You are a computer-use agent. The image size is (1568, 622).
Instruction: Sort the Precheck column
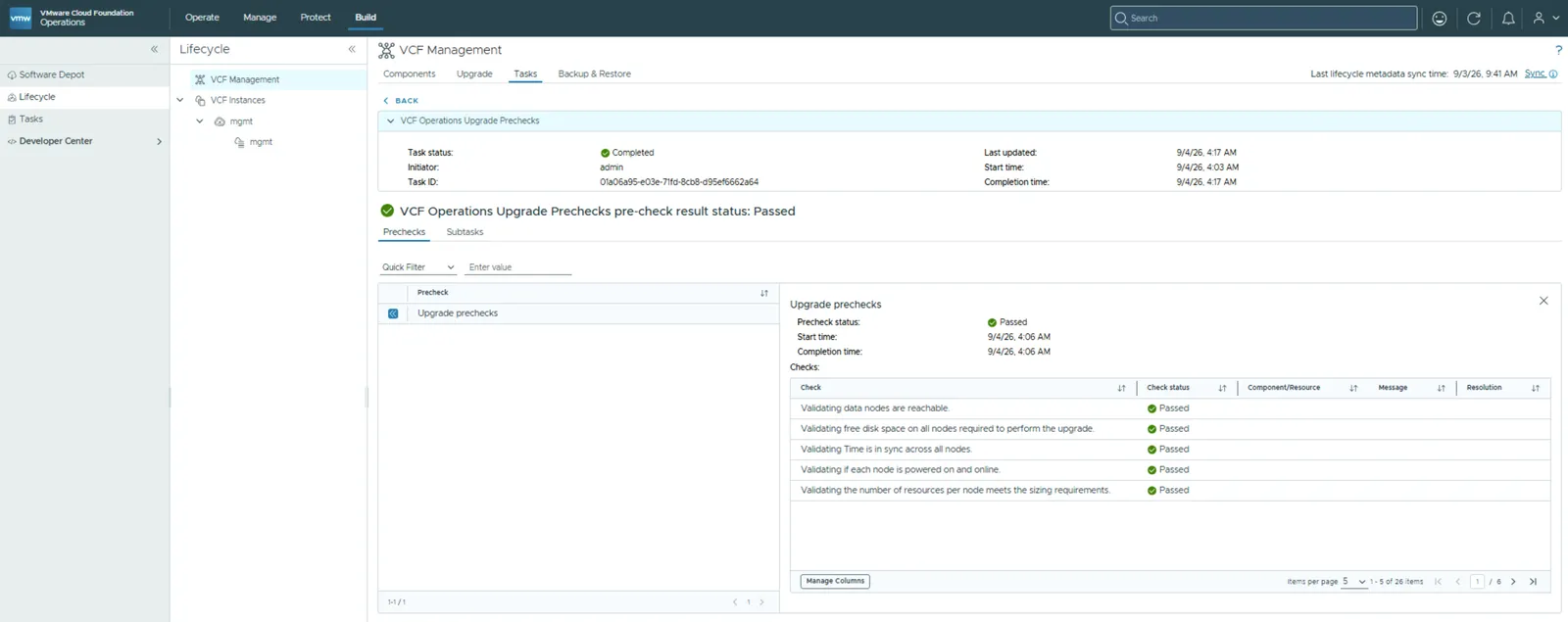coord(764,293)
